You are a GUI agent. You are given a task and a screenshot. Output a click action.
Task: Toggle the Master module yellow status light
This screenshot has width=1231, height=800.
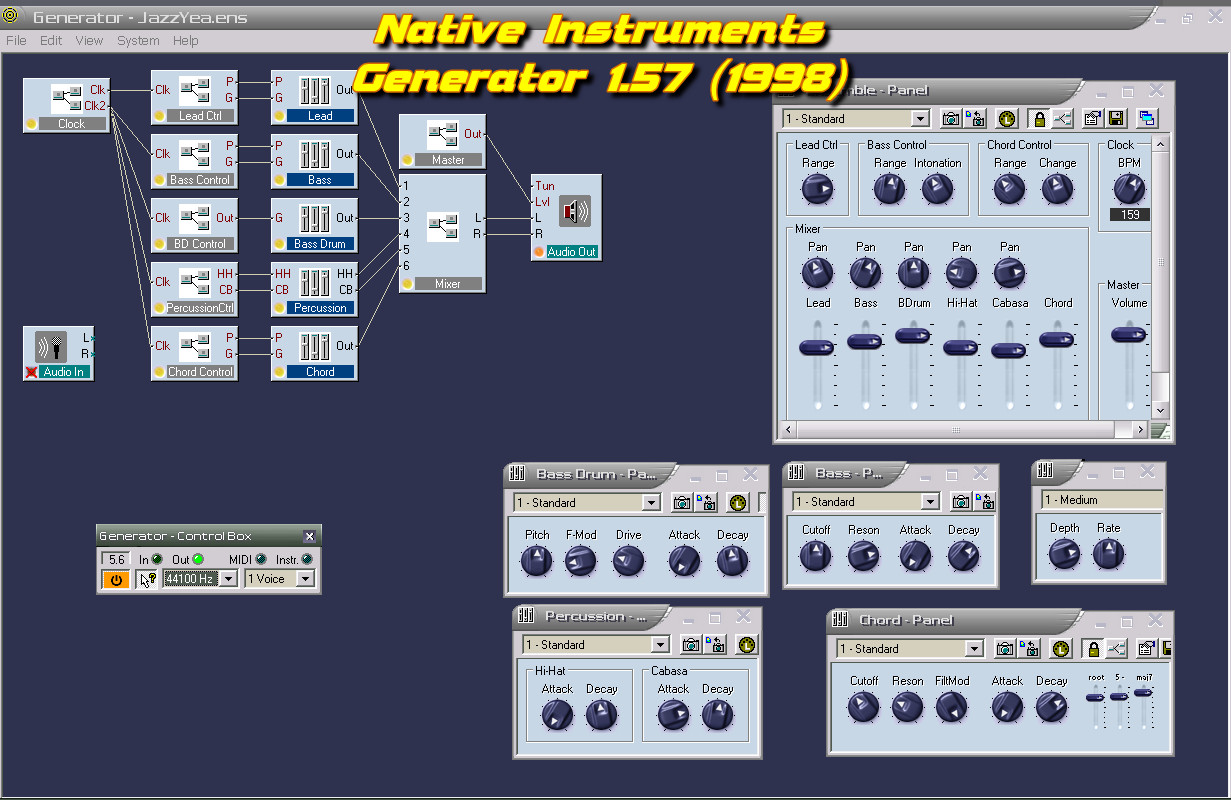coord(408,160)
